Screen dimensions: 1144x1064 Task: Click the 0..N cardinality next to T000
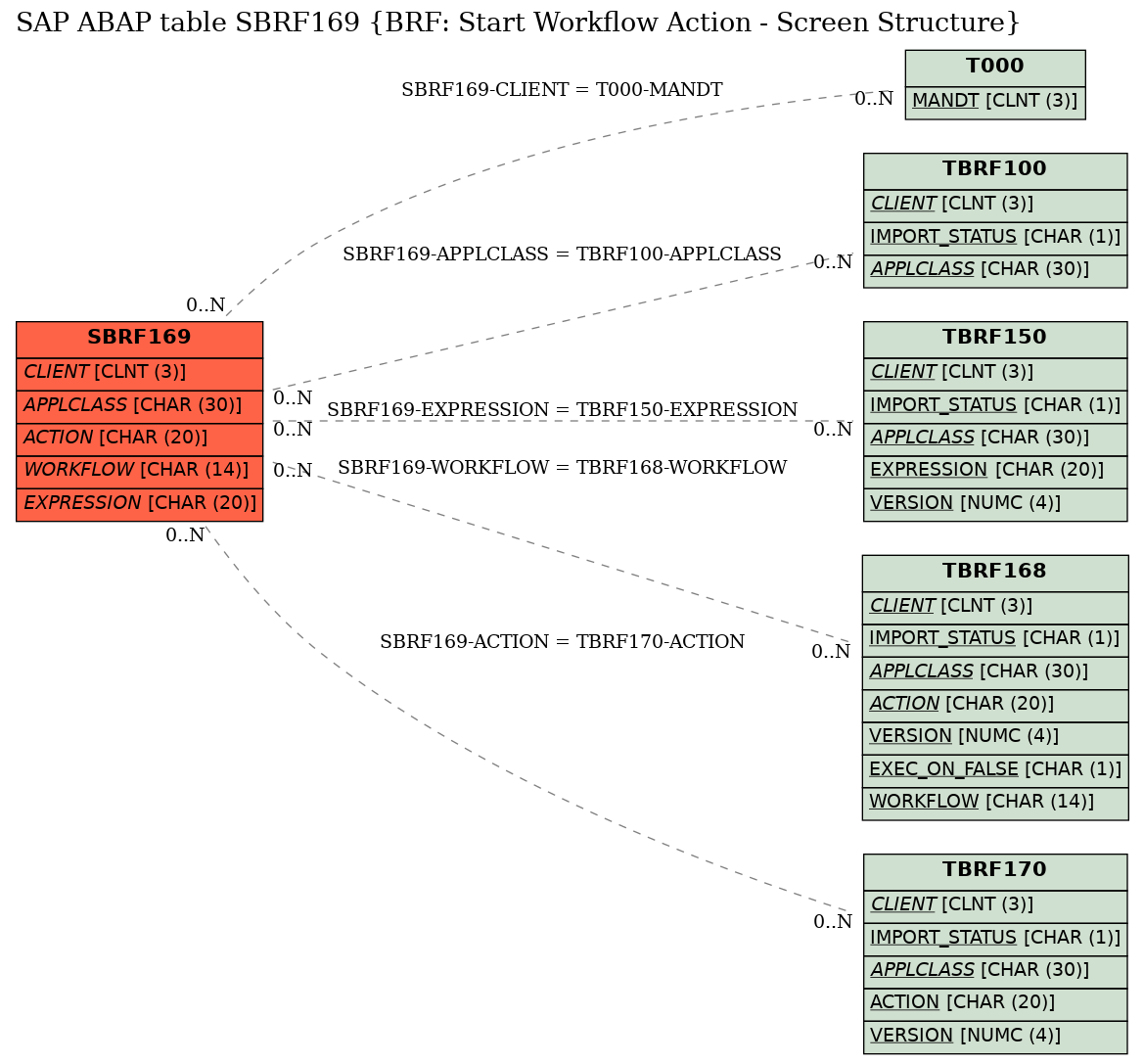click(x=874, y=99)
